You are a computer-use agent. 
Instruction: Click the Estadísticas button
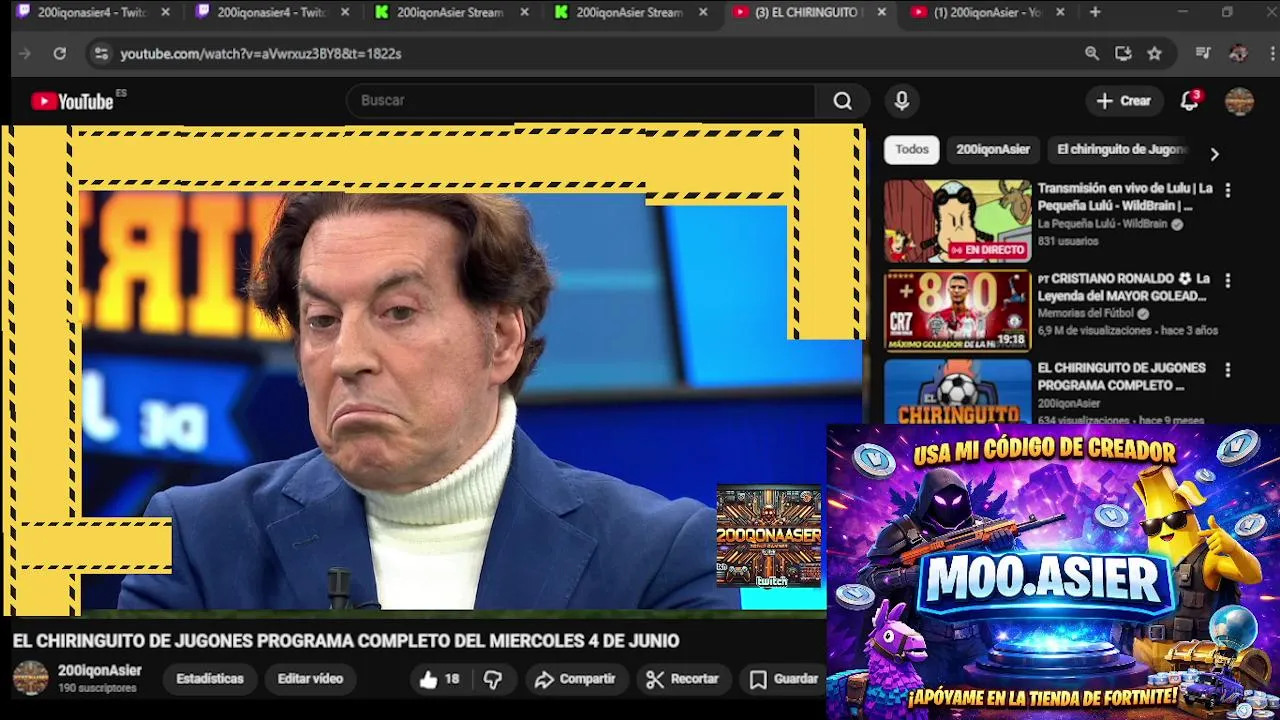coord(210,679)
